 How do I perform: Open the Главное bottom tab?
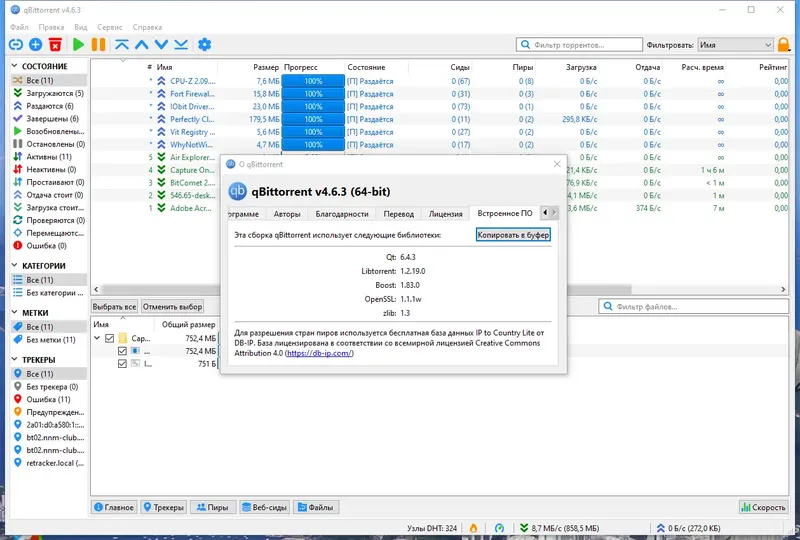tap(114, 507)
